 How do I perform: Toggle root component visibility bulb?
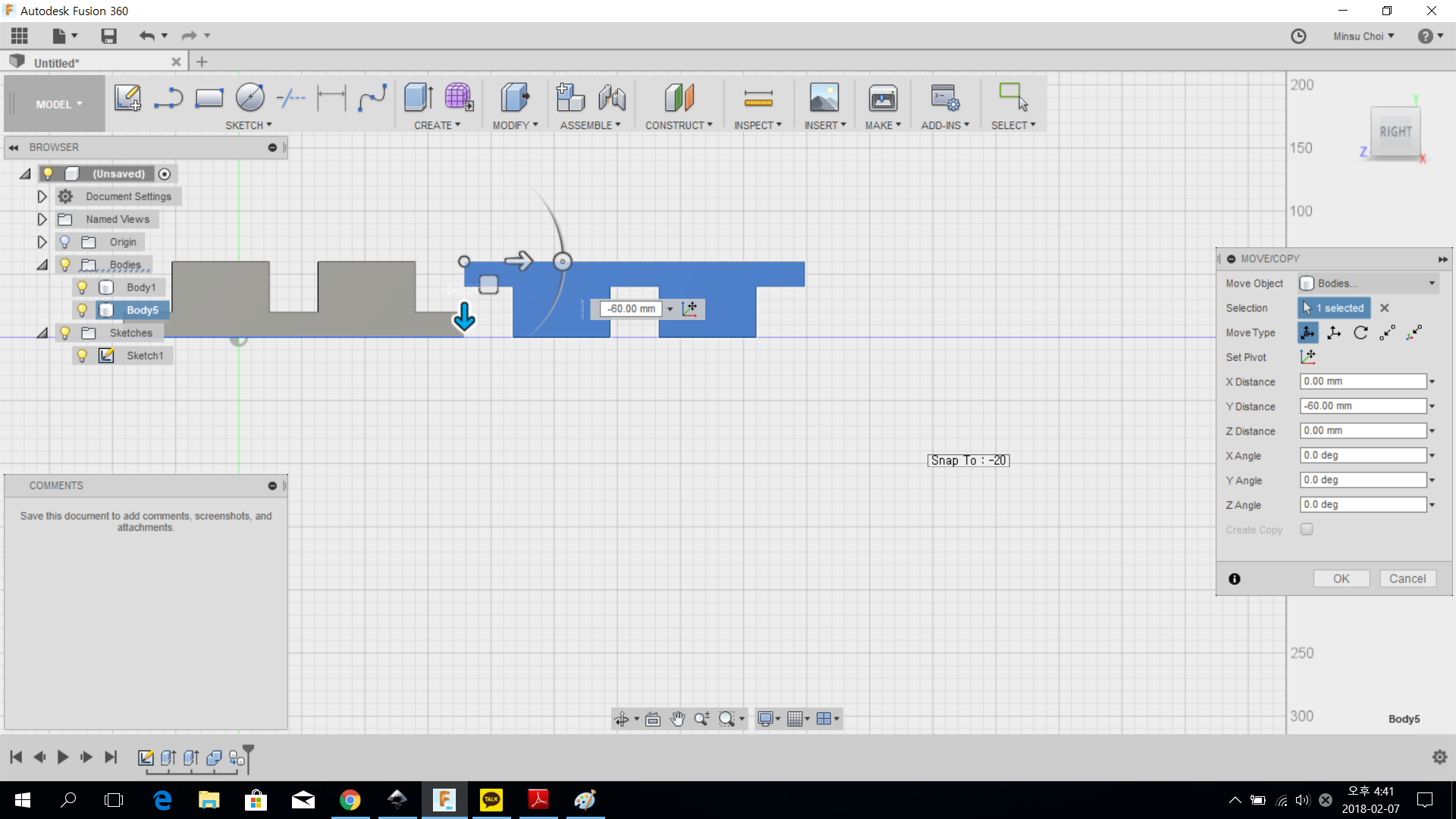pyautogui.click(x=48, y=174)
